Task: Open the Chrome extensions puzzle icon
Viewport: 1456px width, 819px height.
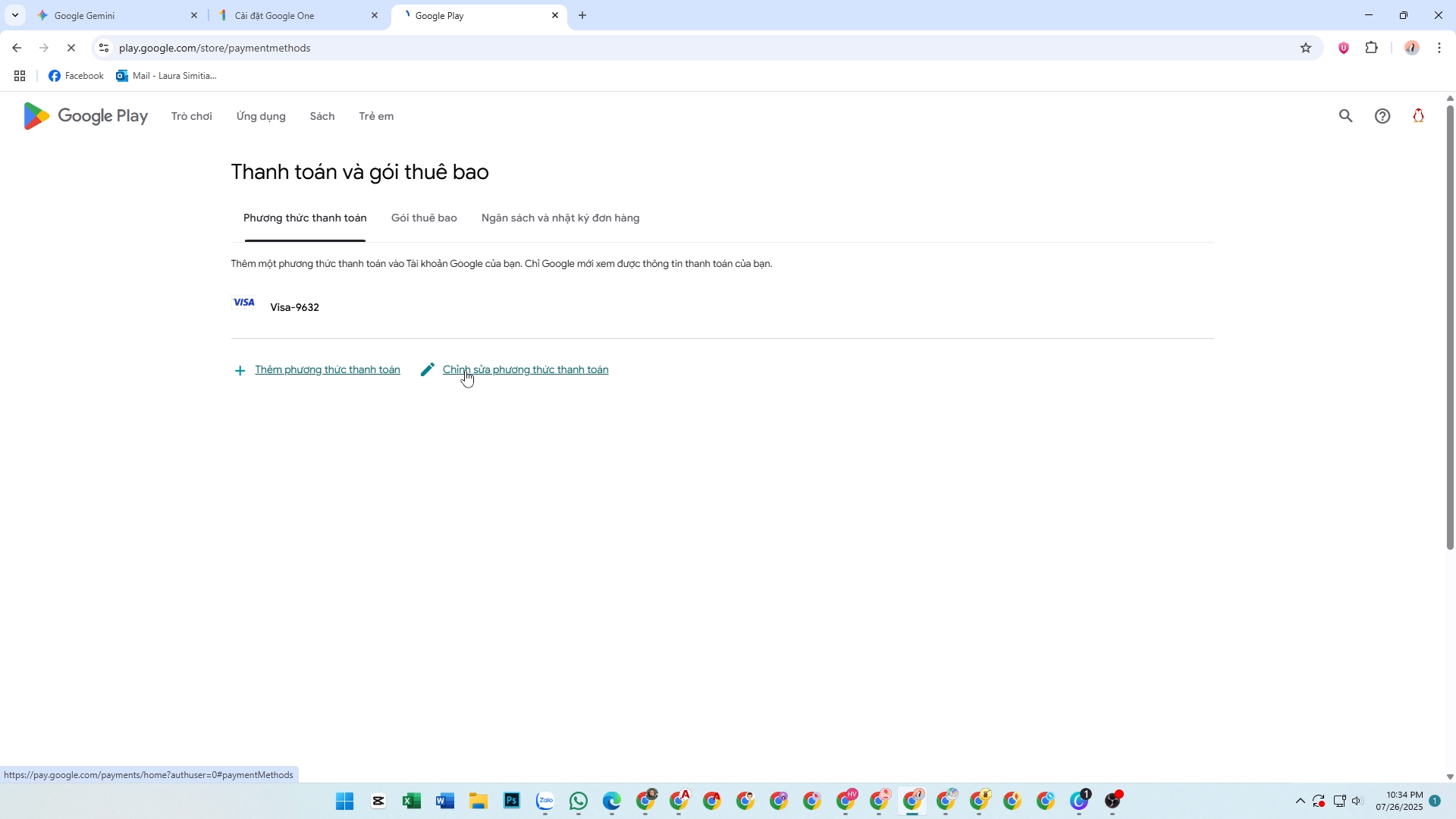Action: pos(1372,48)
